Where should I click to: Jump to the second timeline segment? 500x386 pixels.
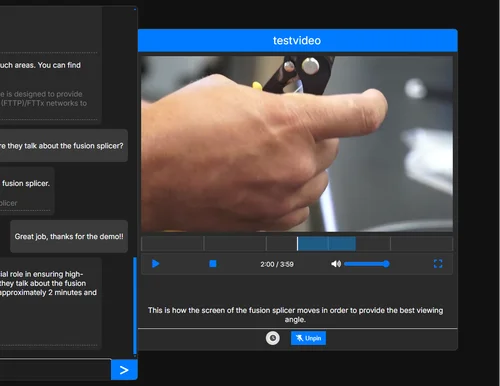pos(235,244)
